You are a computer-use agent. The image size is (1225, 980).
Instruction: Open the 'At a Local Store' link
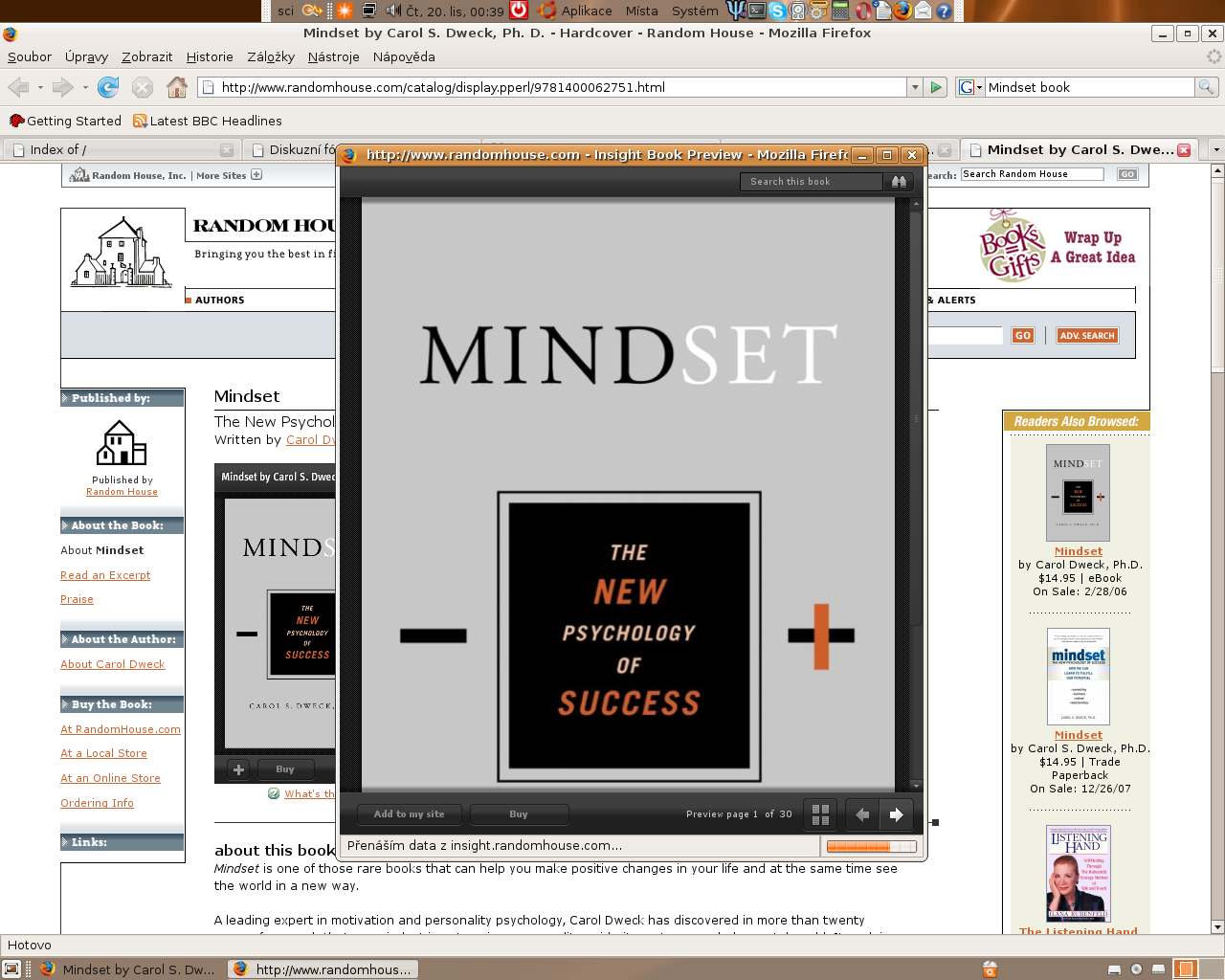pos(103,753)
